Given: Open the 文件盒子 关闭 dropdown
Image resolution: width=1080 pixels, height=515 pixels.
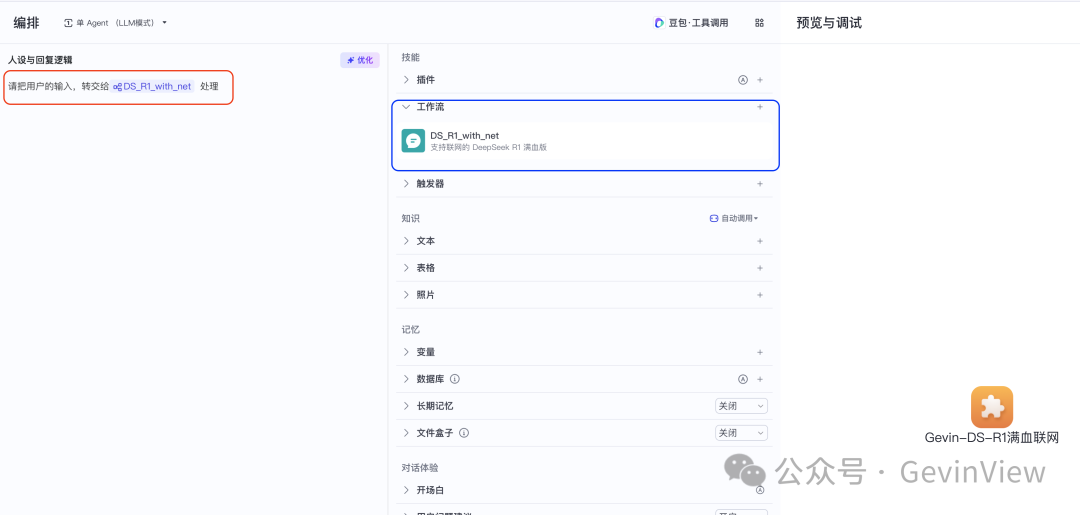Looking at the screenshot, I should pyautogui.click(x=741, y=433).
